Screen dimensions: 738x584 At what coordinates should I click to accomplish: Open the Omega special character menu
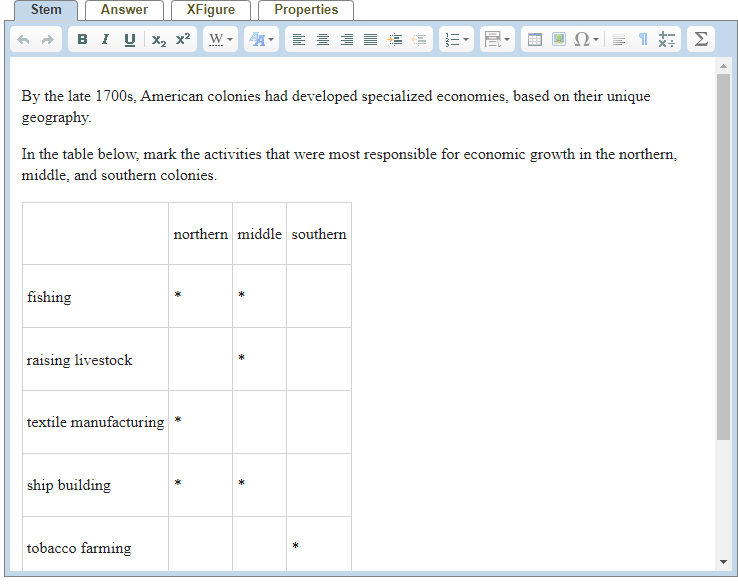(x=586, y=40)
